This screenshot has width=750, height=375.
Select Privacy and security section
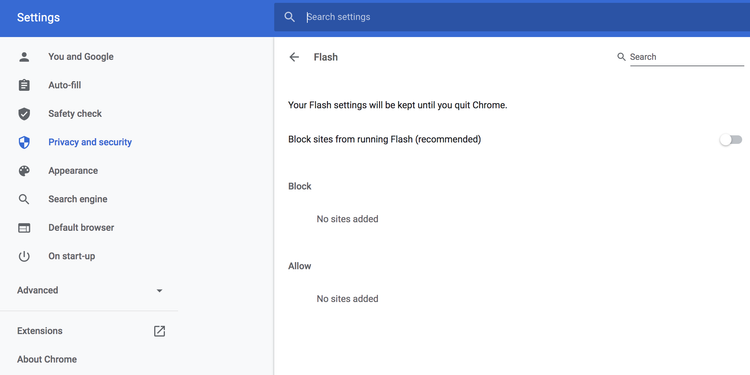coord(90,142)
